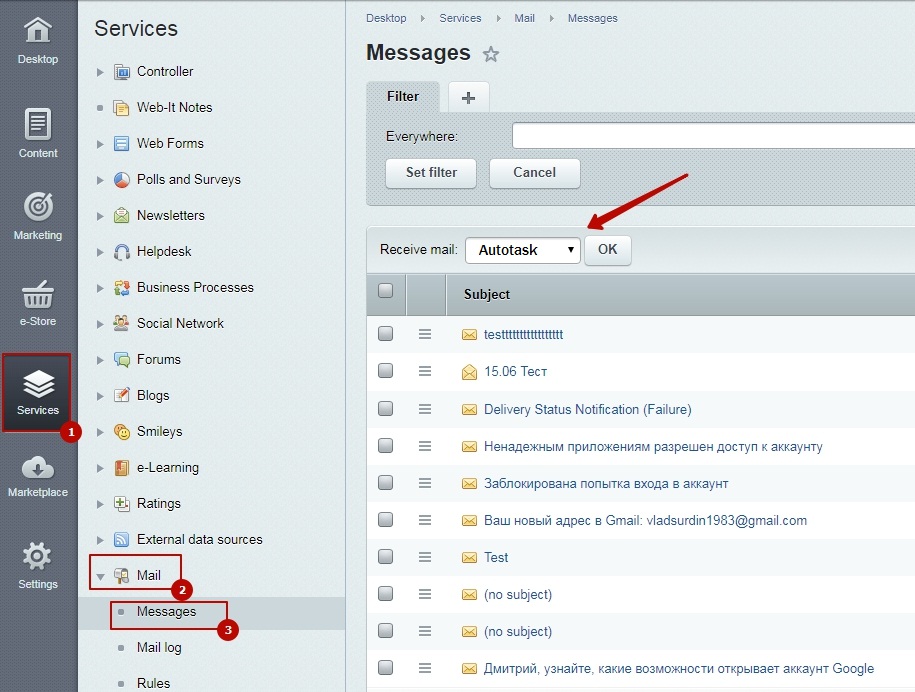Viewport: 915px width, 692px height.
Task: Click the Helpdesk headset icon
Action: pyautogui.click(x=121, y=252)
